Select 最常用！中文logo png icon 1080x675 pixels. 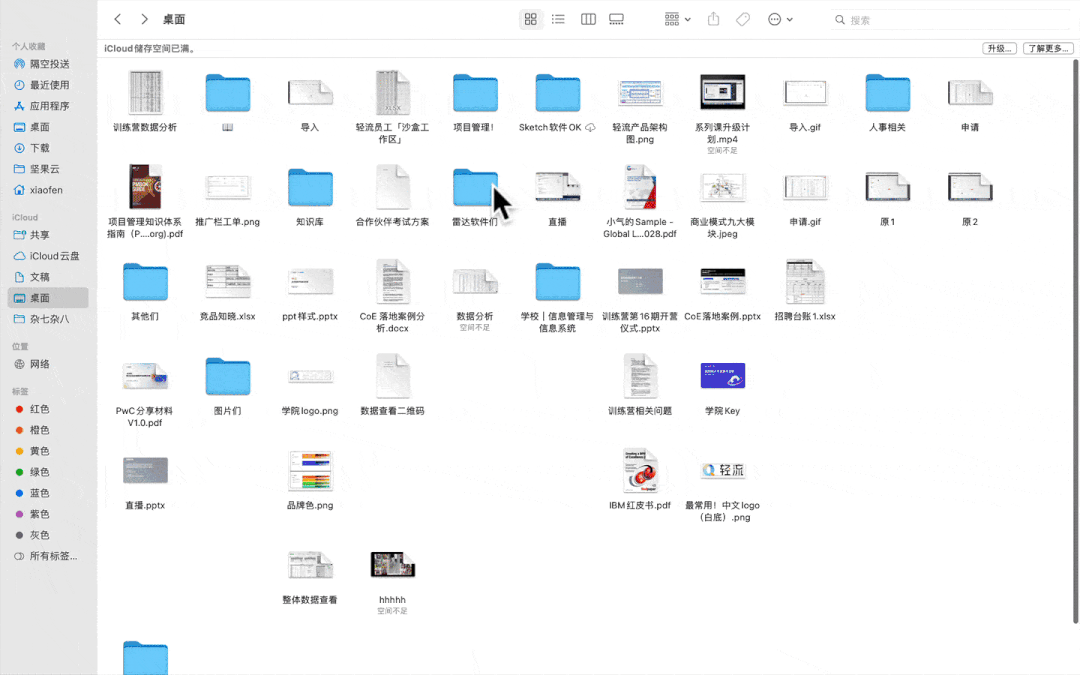click(723, 470)
